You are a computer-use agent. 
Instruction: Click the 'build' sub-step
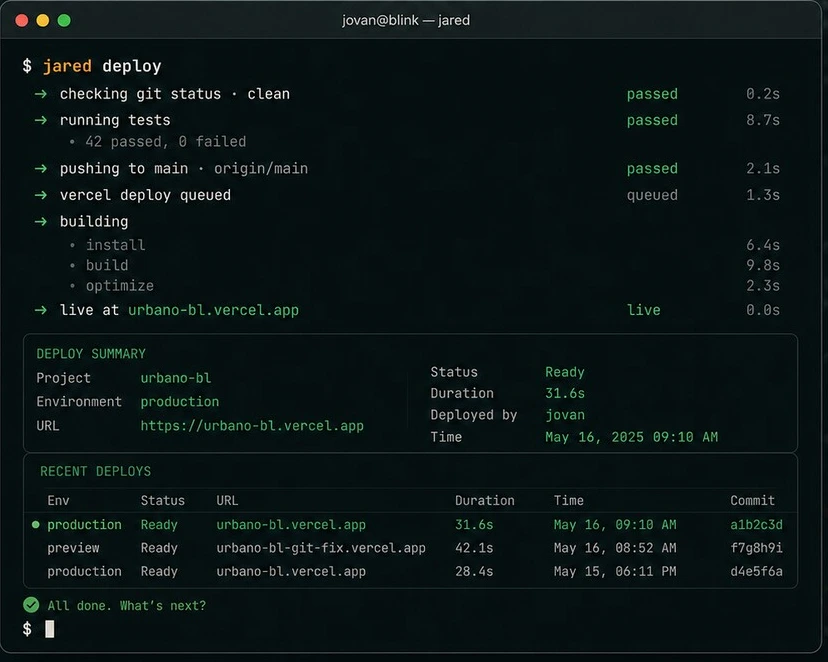point(107,265)
